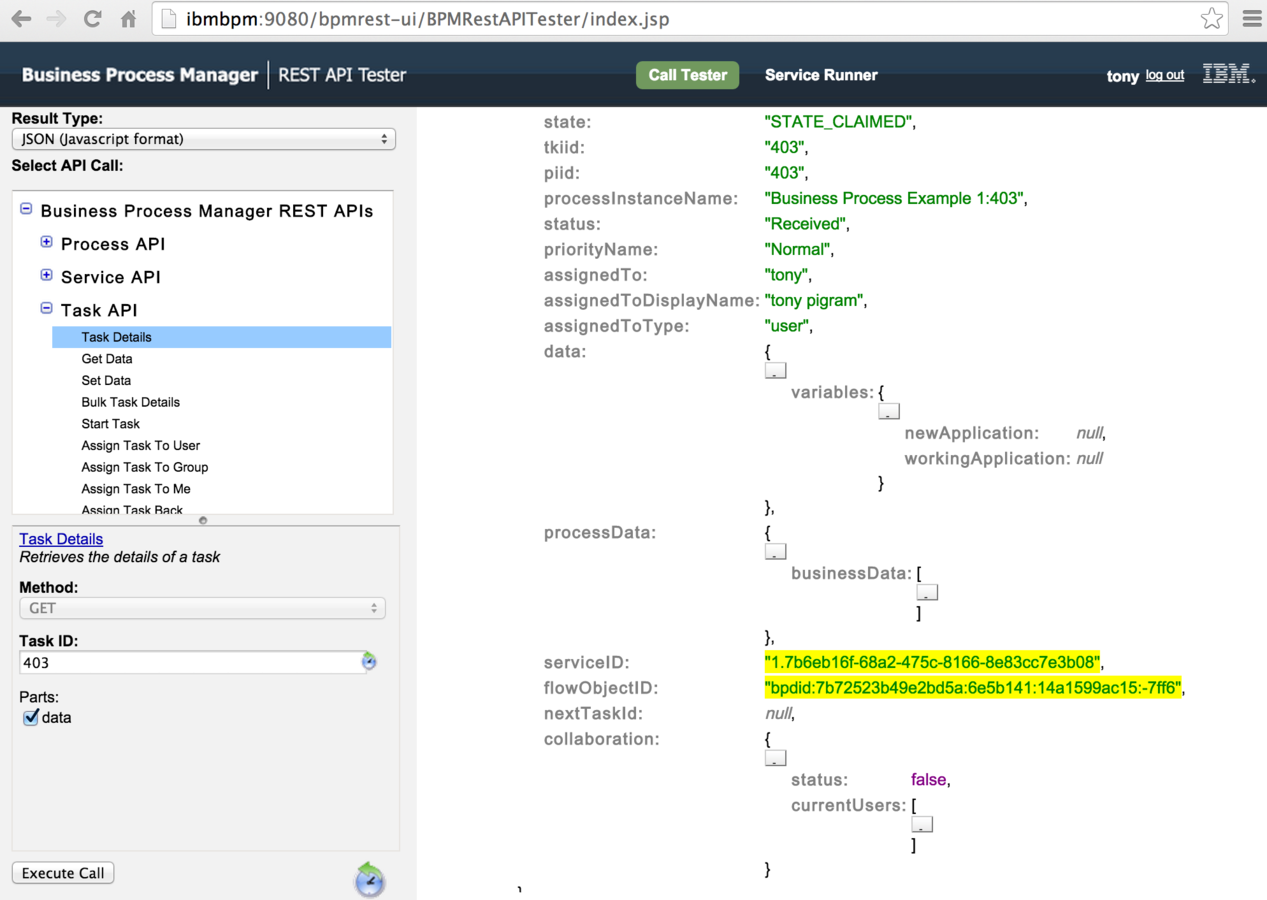Click the IBM logo
This screenshot has height=900, width=1267.
tap(1228, 74)
